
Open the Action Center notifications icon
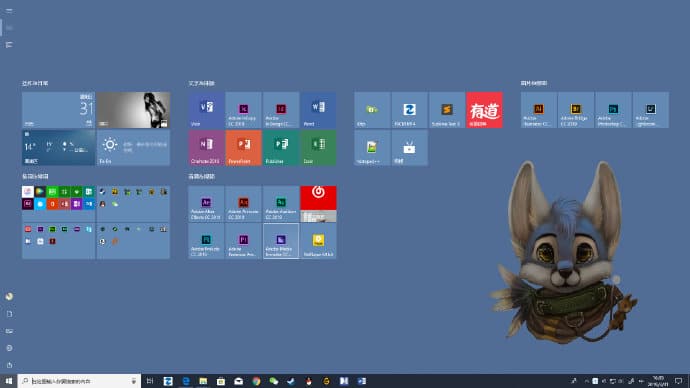(679, 381)
